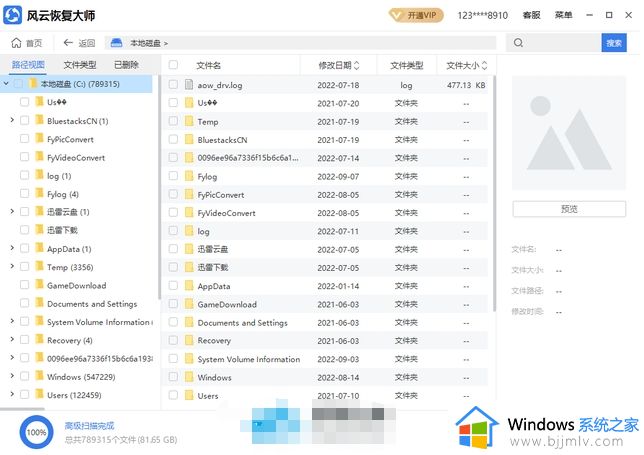Click the Temp folder icon in file list
The height and width of the screenshot is (455, 644).
pyautogui.click(x=189, y=122)
